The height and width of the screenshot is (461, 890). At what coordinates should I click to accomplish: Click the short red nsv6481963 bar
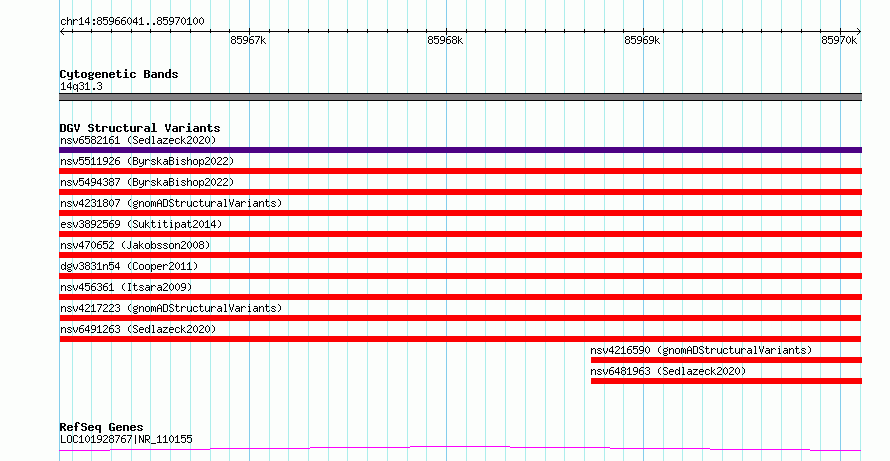coord(726,381)
